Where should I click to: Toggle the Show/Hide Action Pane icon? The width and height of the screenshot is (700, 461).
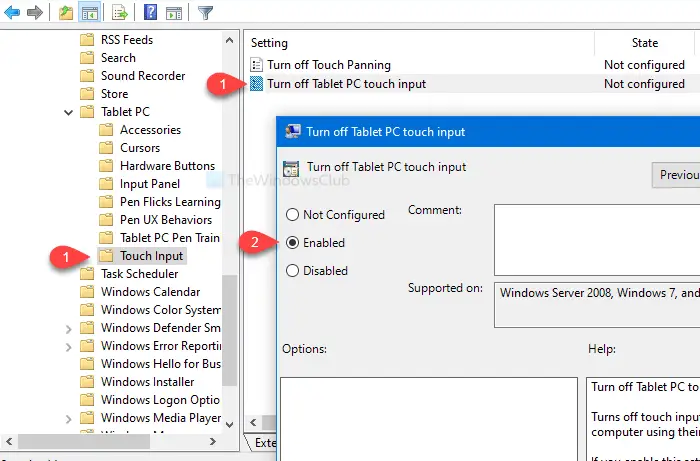coord(174,12)
